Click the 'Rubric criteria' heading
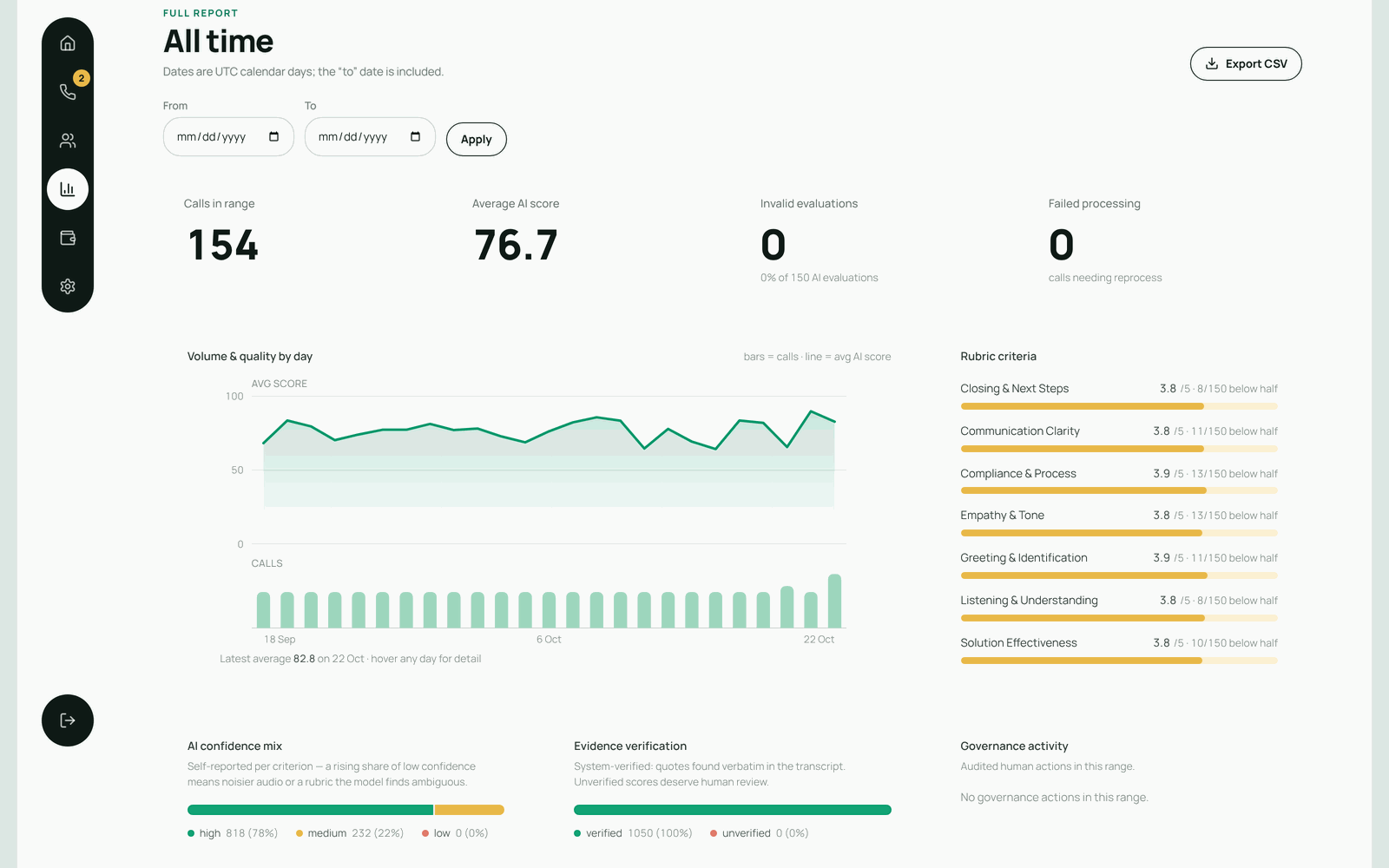 [x=998, y=357]
